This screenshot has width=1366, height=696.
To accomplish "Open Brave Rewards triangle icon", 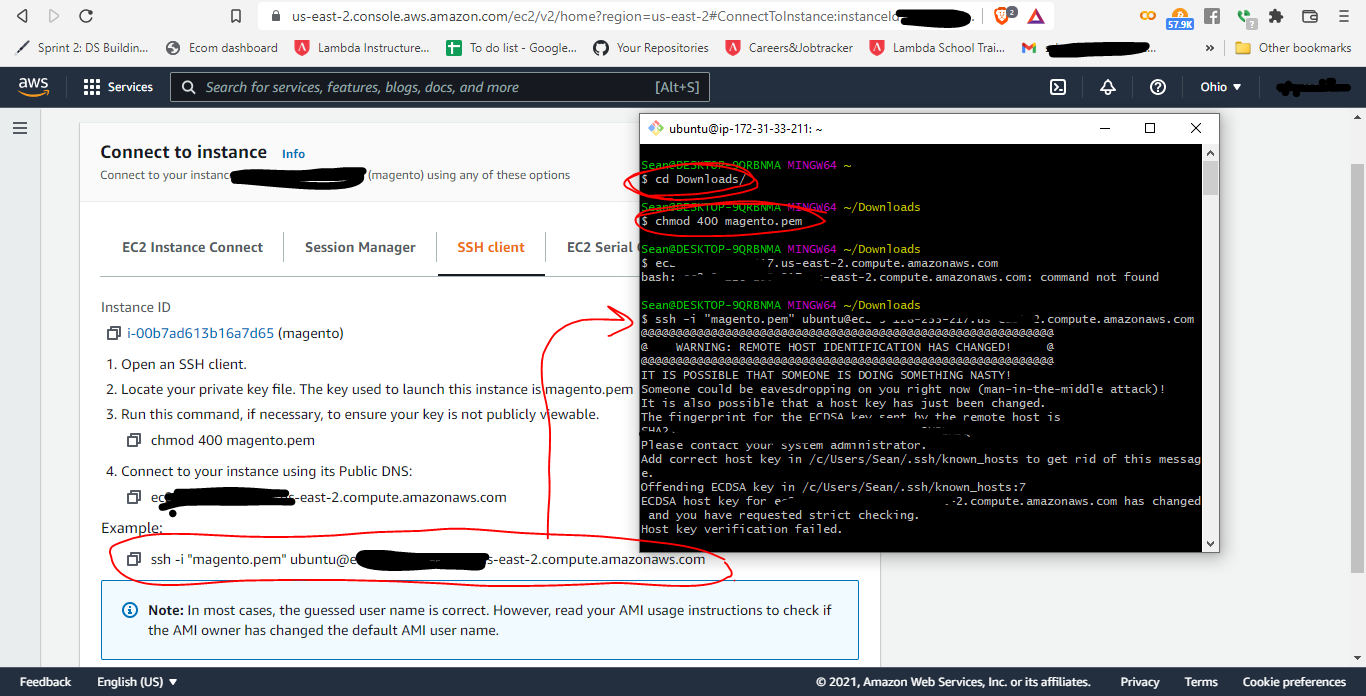I will (x=1035, y=16).
